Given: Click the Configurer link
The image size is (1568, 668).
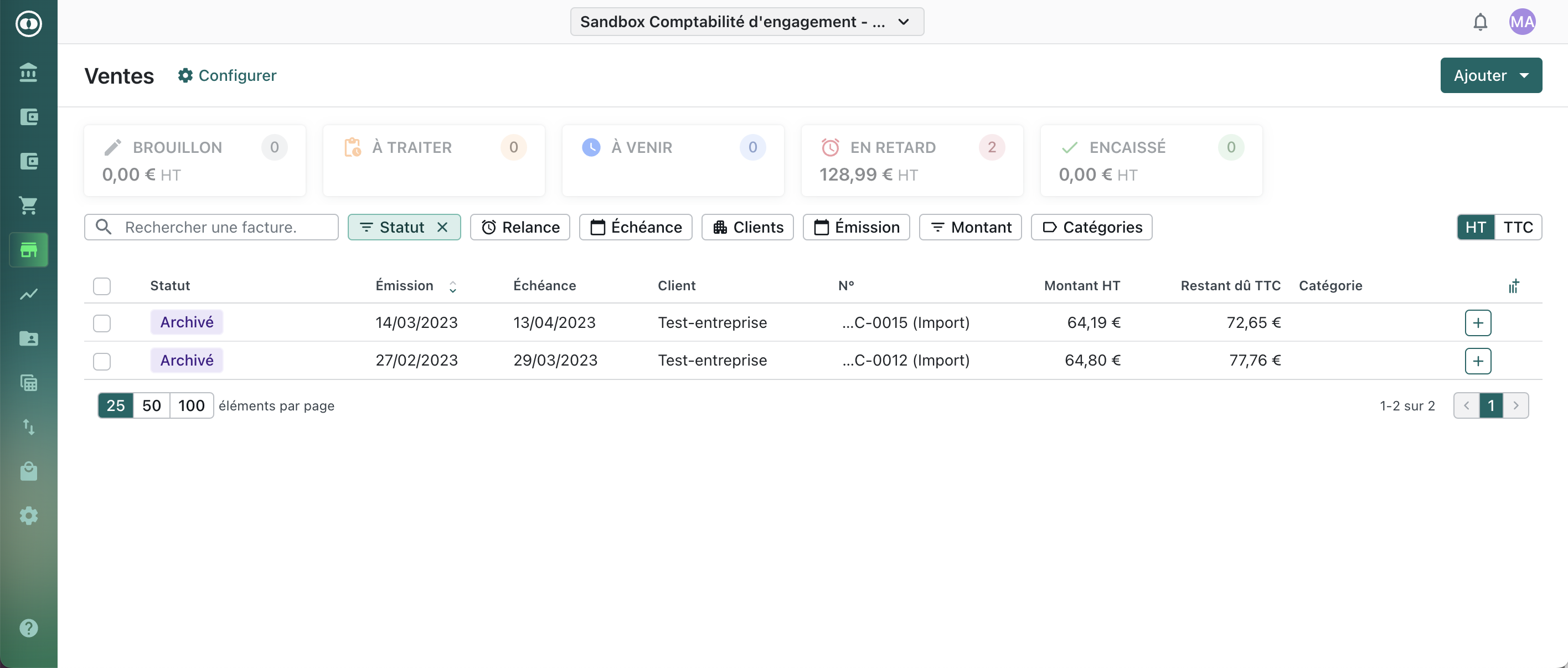Looking at the screenshot, I should 227,75.
